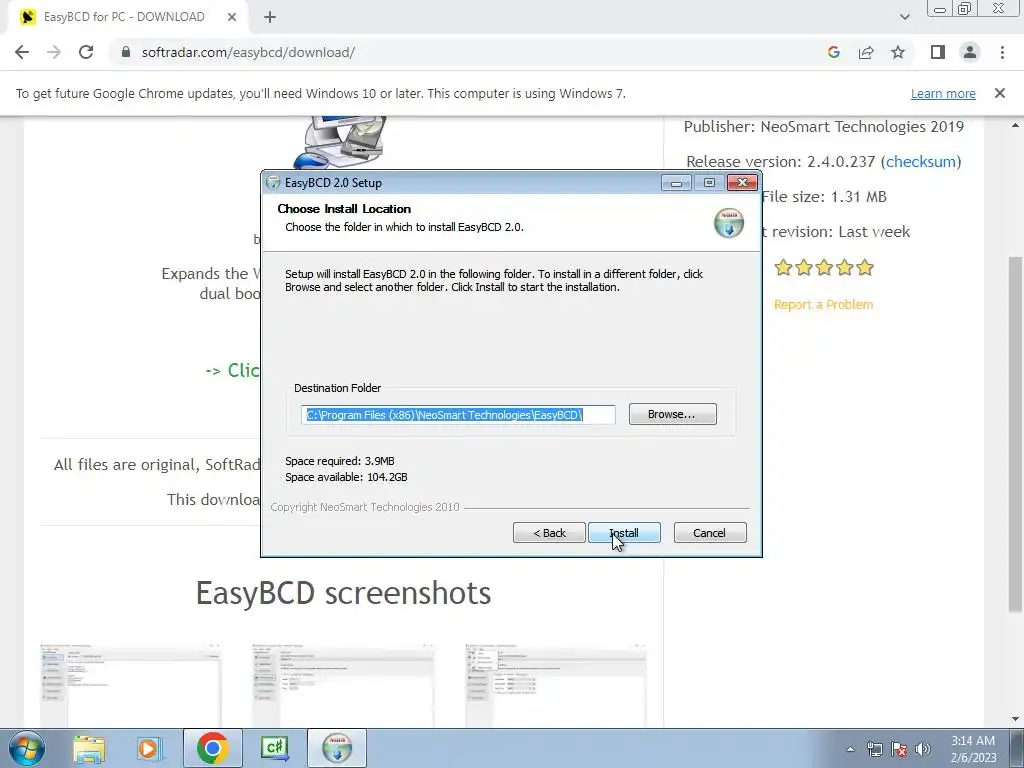
Task: Cancel the EasyBCD setup wizard
Action: pyautogui.click(x=710, y=533)
